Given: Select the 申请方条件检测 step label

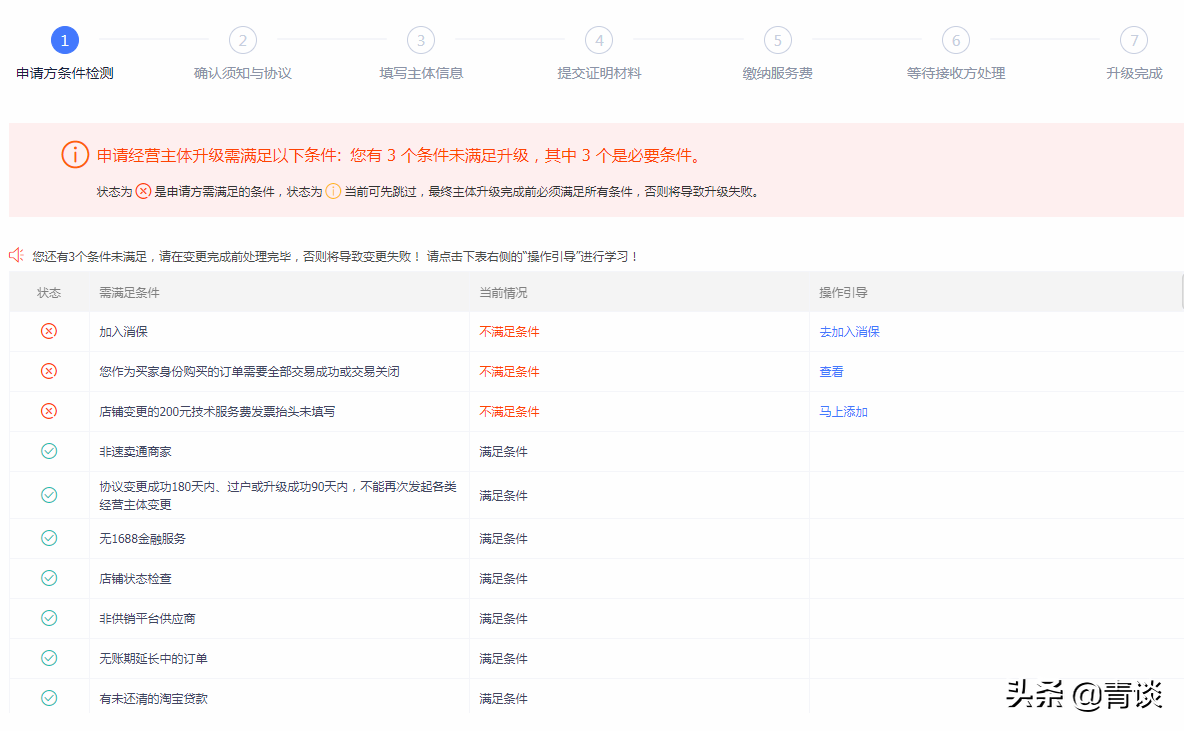Looking at the screenshot, I should tap(65, 73).
